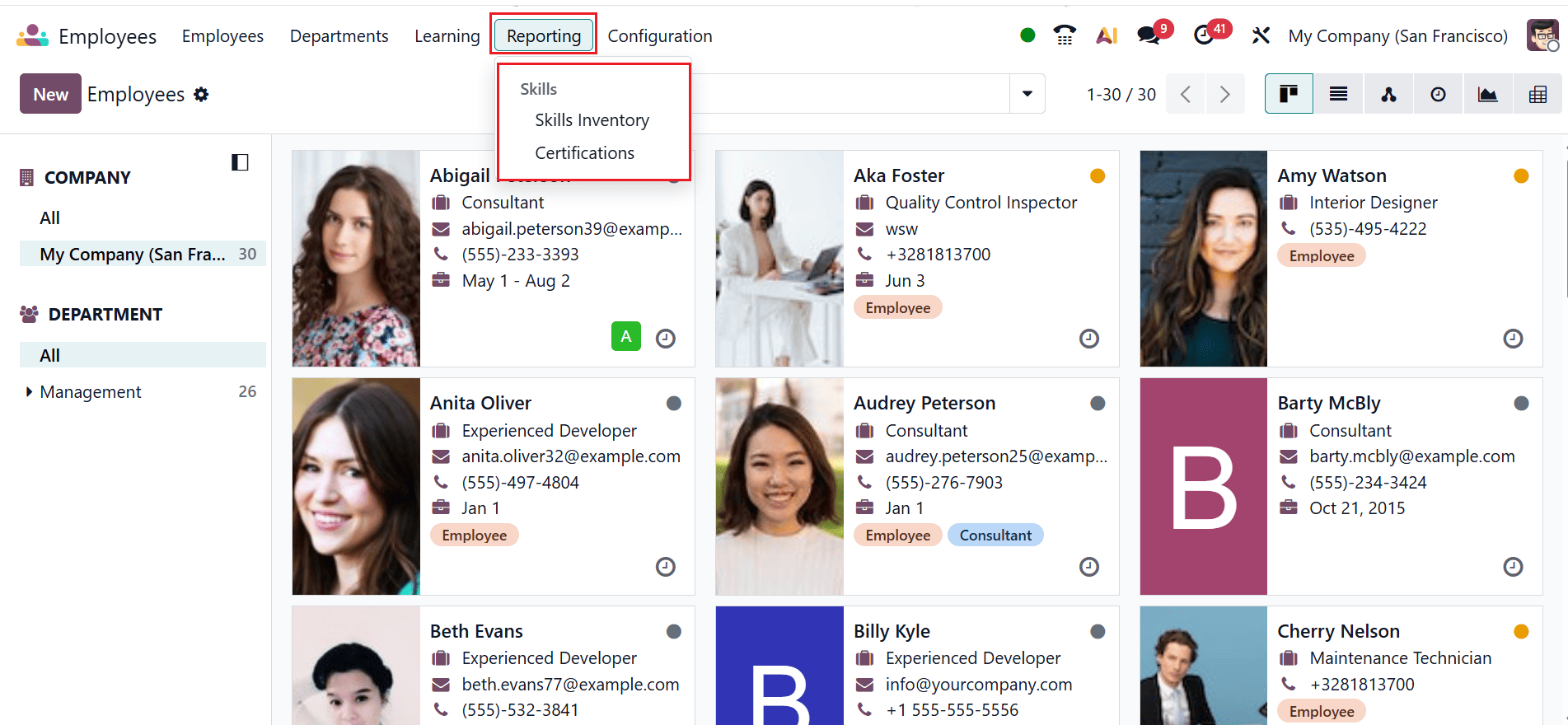Click Aka Foster's orange presence status dot
This screenshot has height=725, width=1568.
coord(1098,175)
